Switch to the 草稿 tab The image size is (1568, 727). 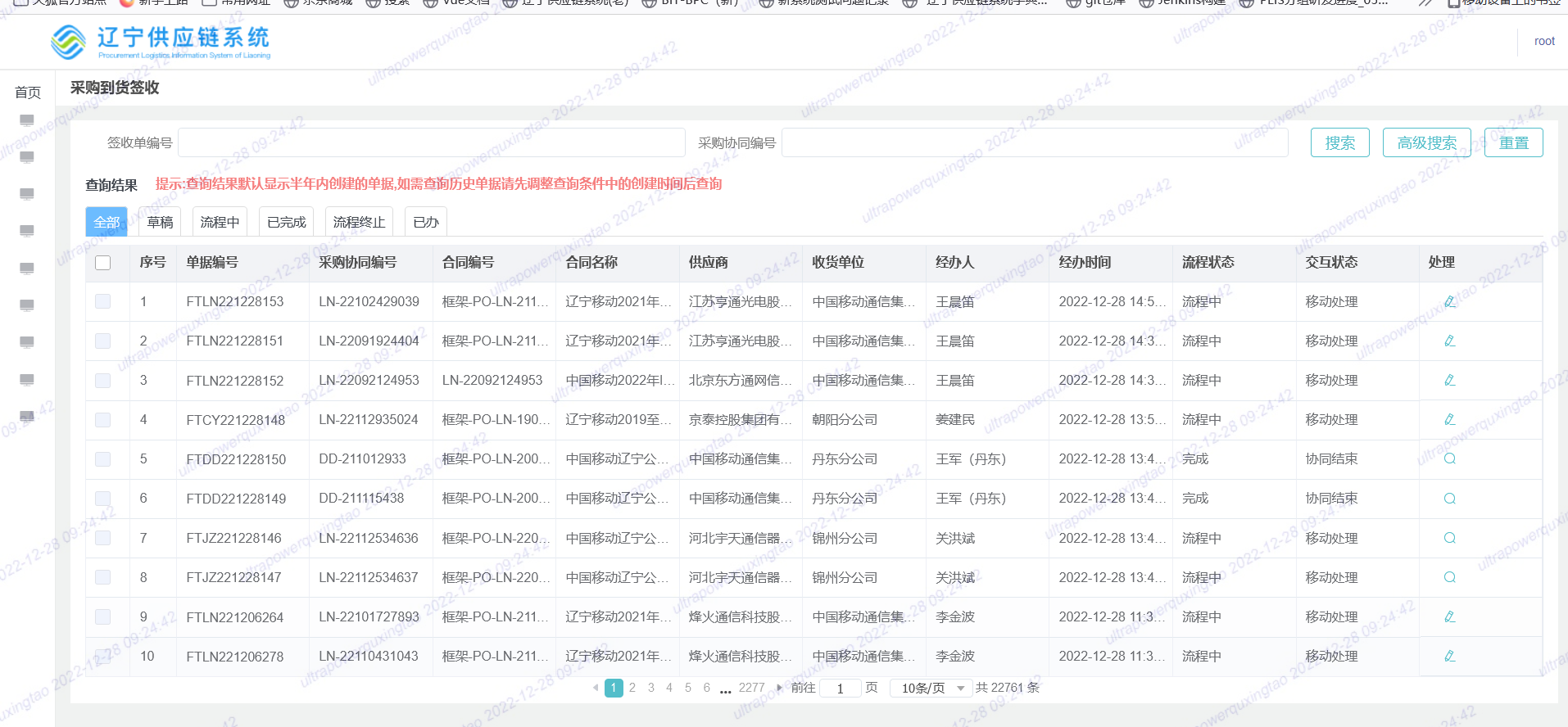[160, 222]
